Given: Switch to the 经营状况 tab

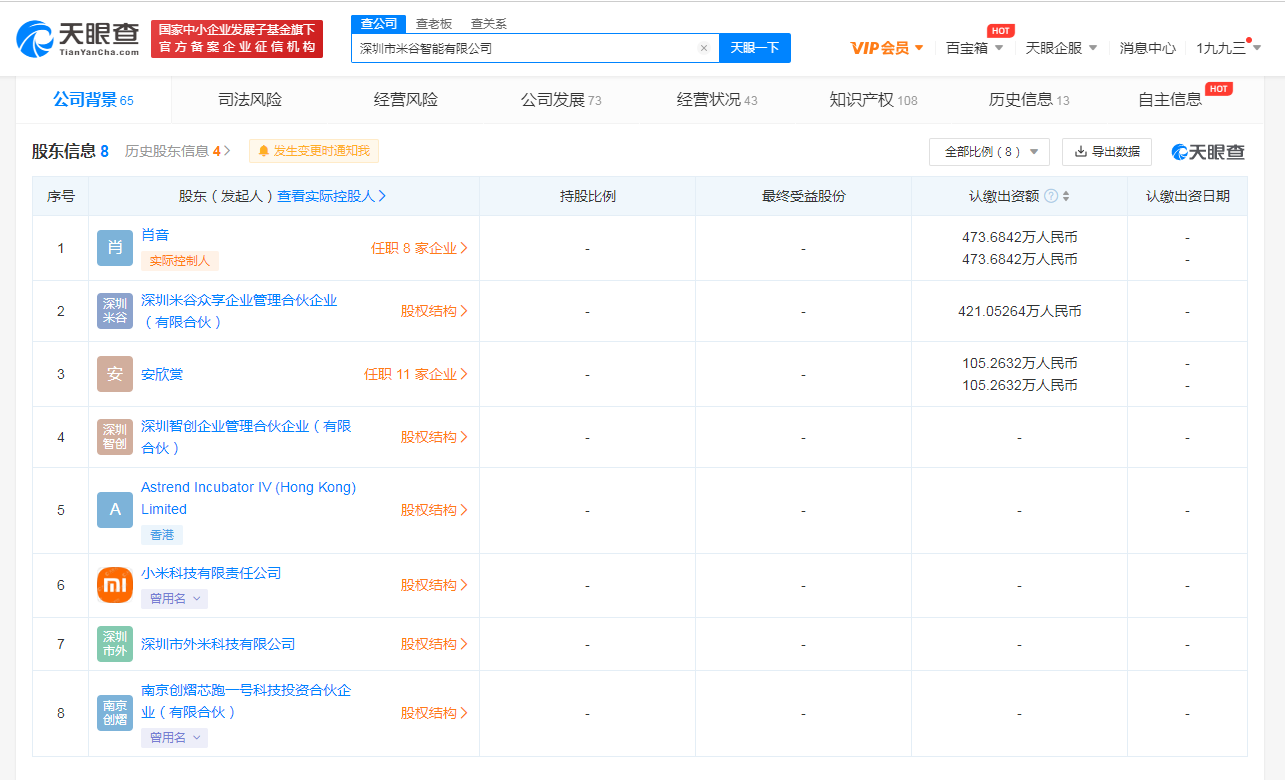Looking at the screenshot, I should 717,100.
